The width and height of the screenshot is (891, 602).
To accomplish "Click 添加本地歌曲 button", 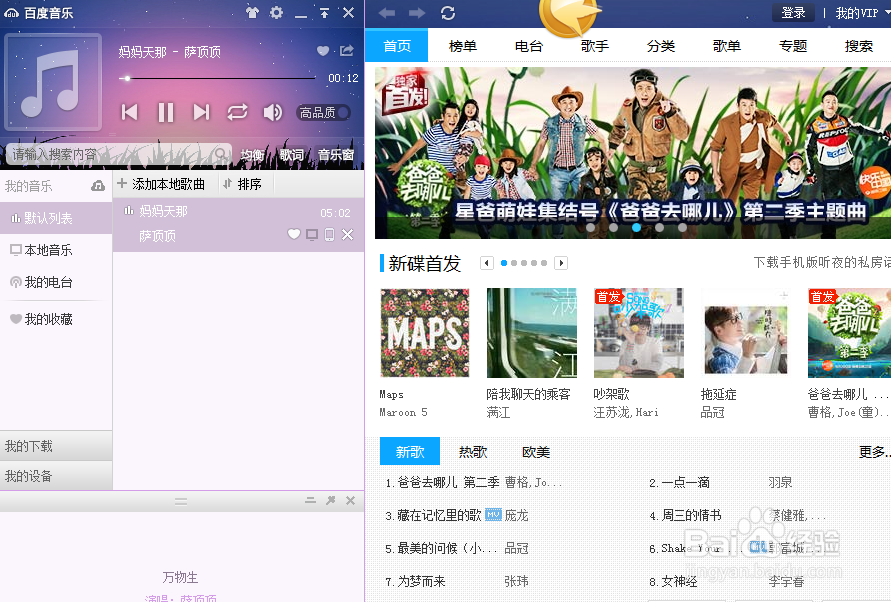I will click(x=161, y=184).
